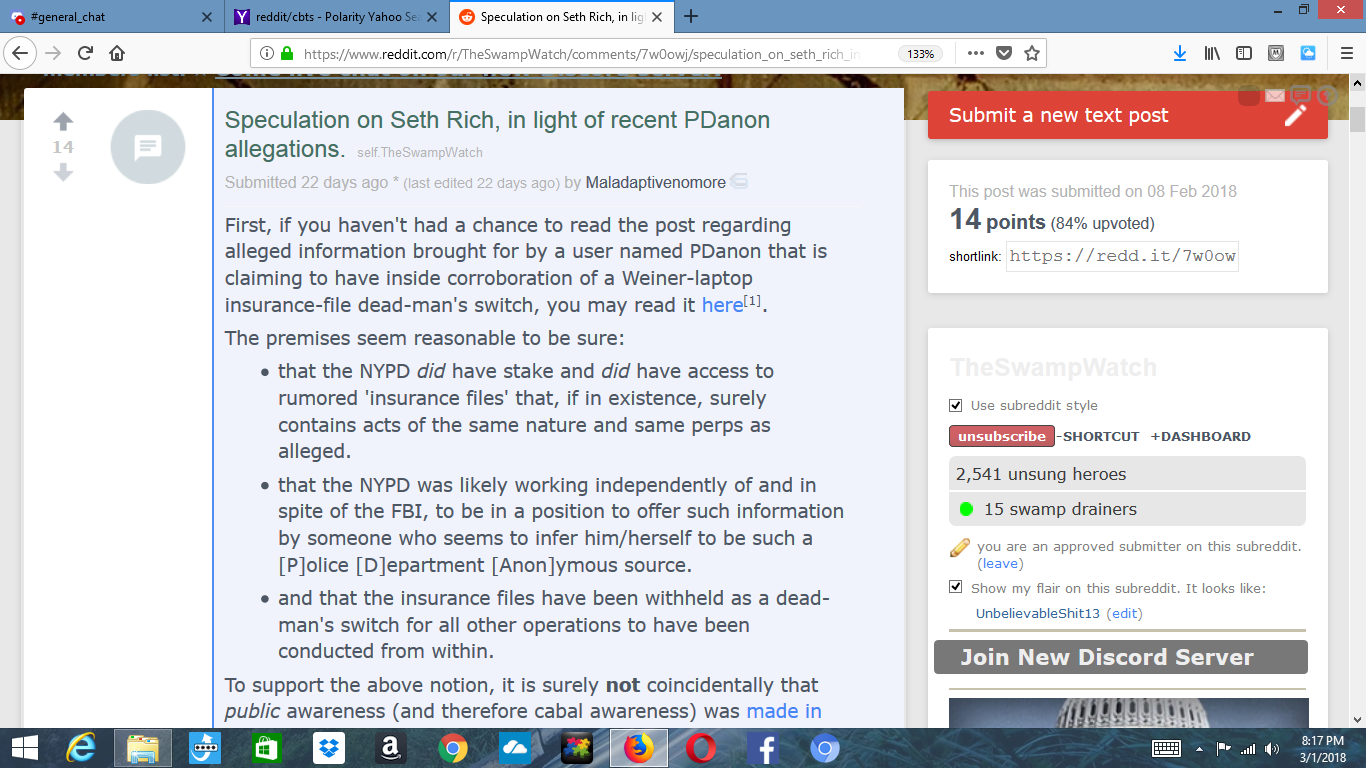This screenshot has height=768, width=1366.
Task: Show hidden system tray icons
Action: [1199, 749]
